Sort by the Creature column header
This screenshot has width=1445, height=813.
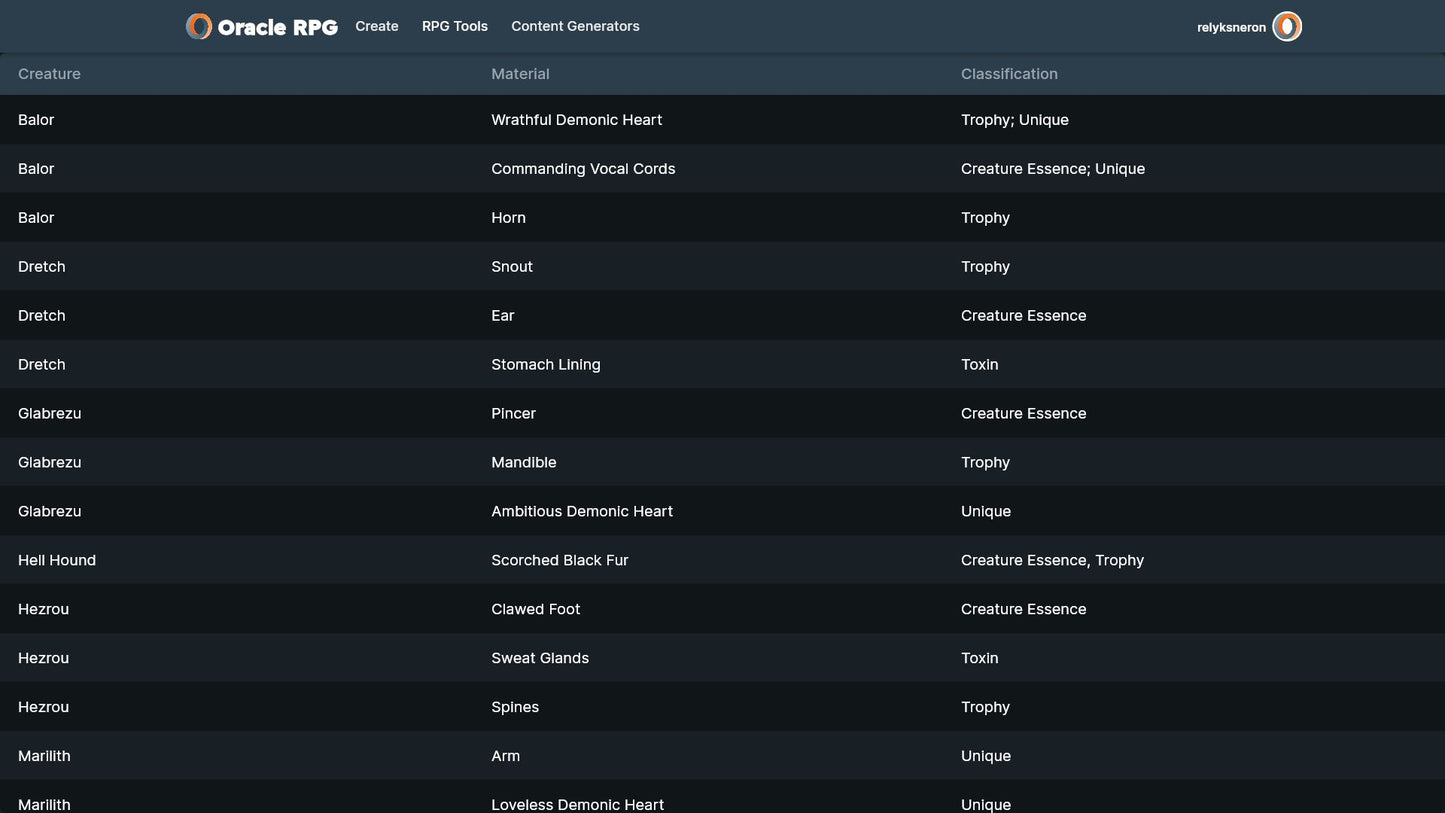point(49,74)
